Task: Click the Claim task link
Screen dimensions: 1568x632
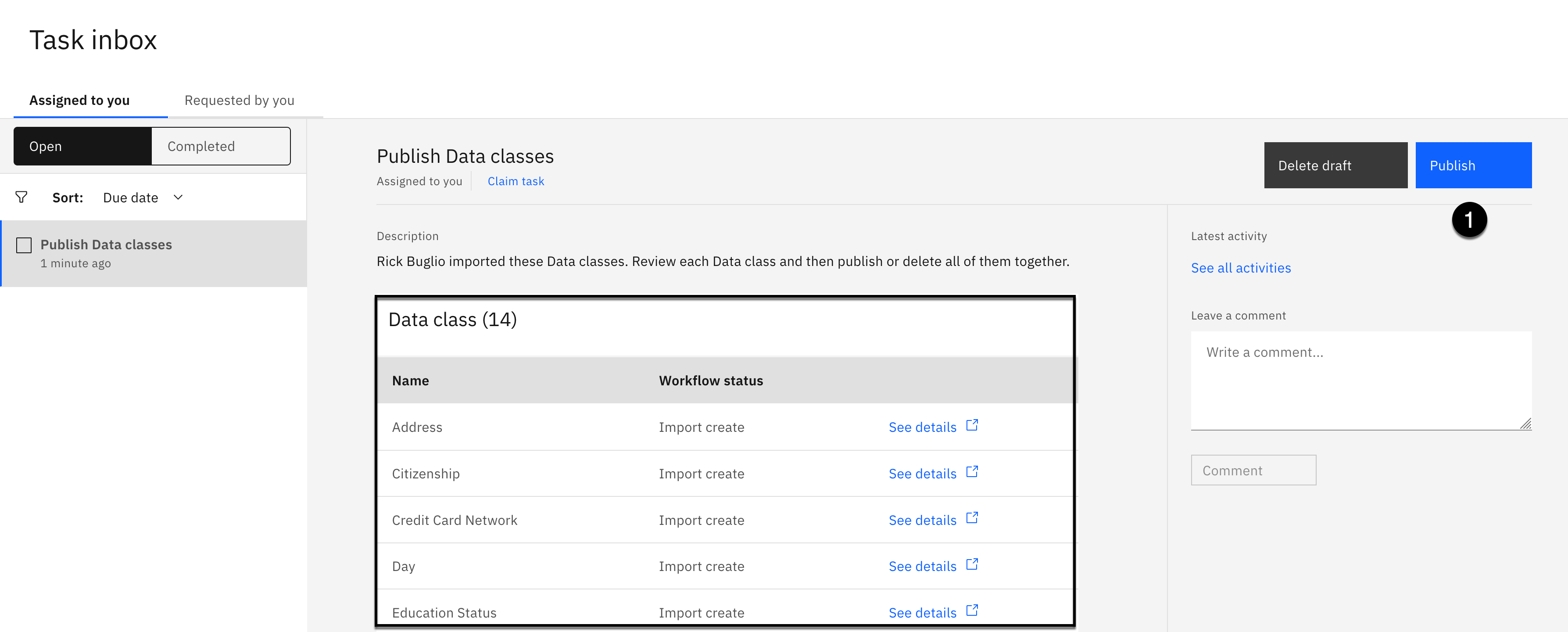Action: pos(516,181)
